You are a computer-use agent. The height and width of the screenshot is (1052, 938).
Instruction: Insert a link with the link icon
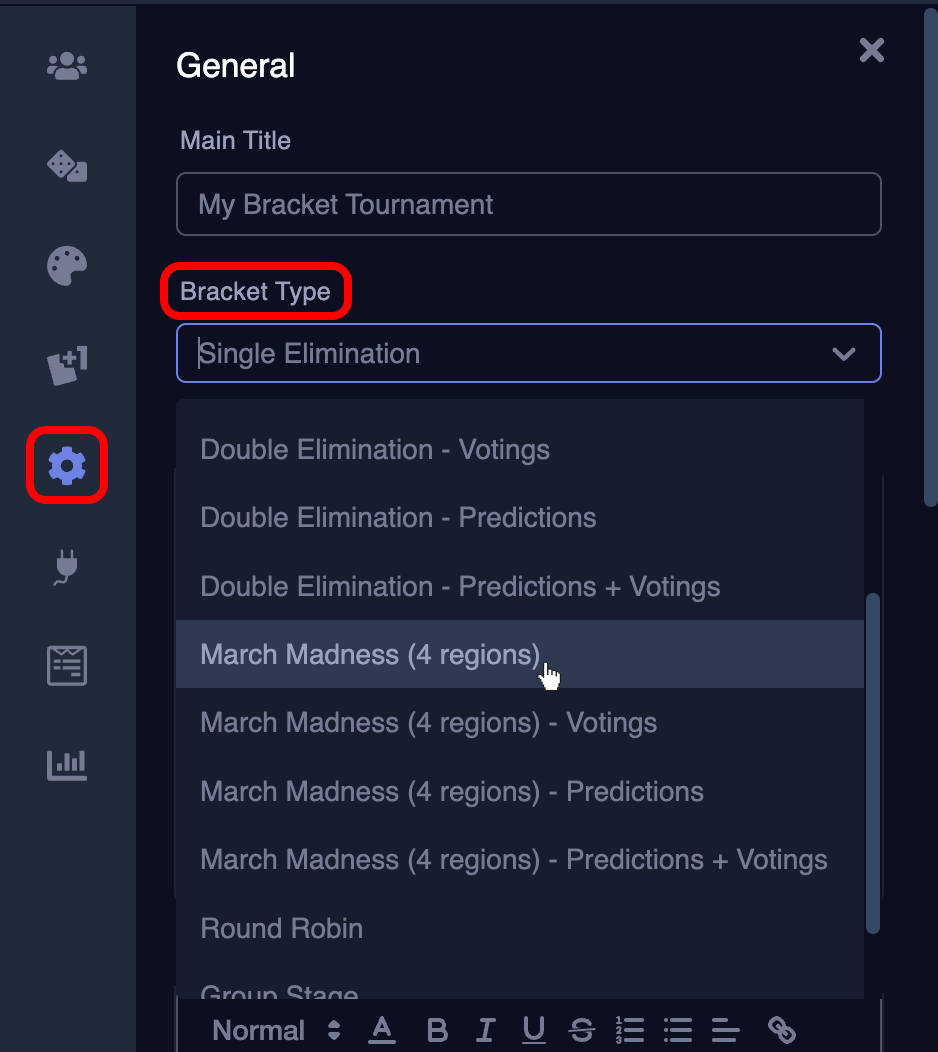[x=781, y=1030]
